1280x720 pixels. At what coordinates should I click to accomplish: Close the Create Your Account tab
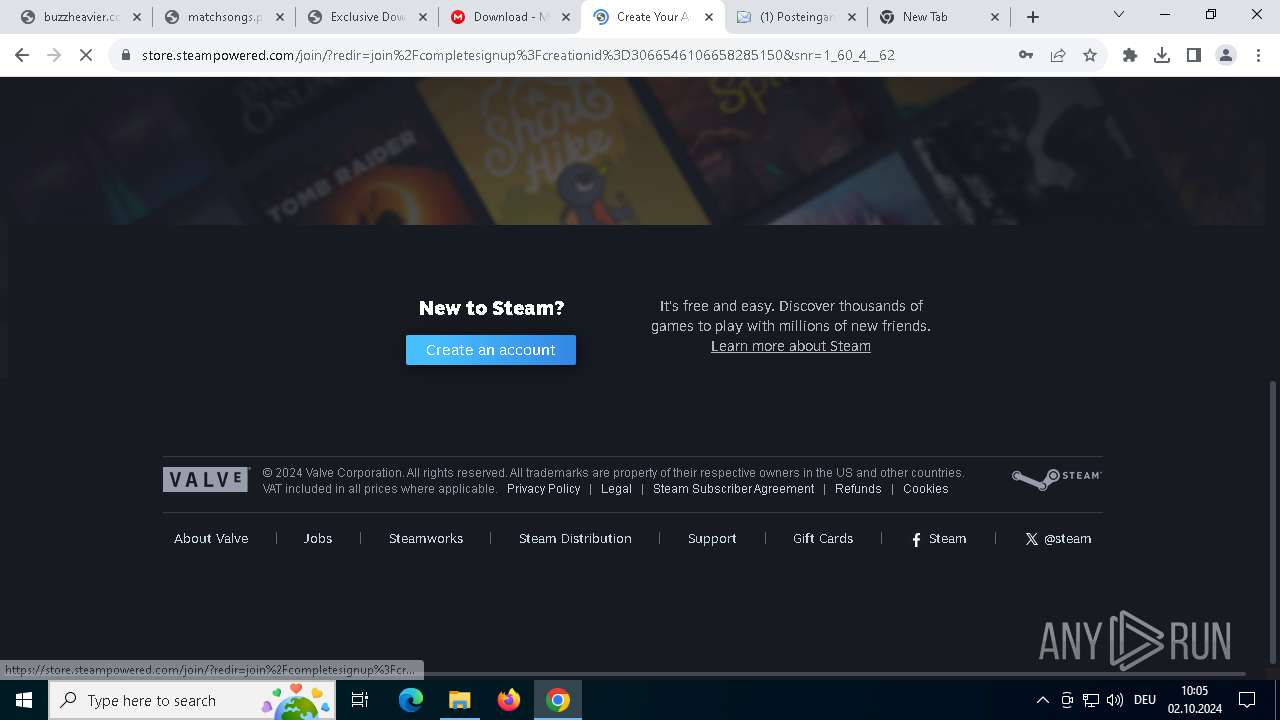tap(709, 17)
